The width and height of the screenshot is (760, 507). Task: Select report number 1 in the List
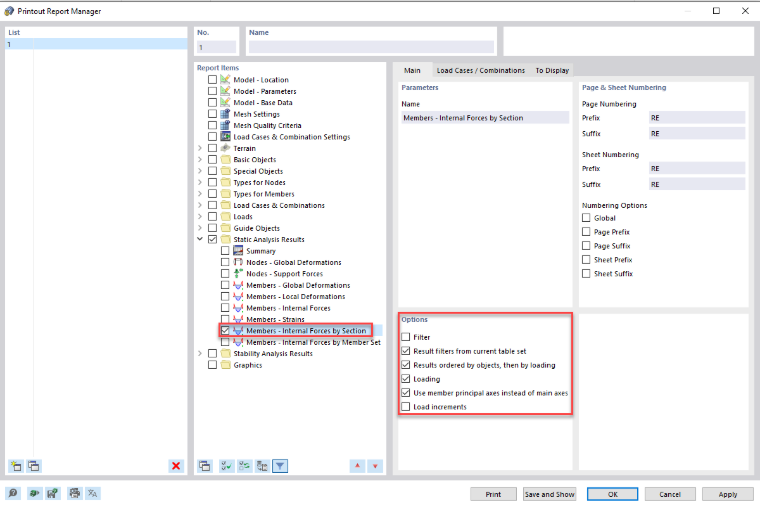pyautogui.click(x=96, y=44)
